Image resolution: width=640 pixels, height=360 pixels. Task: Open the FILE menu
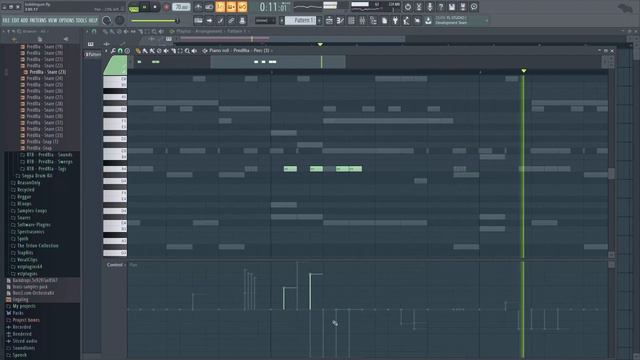click(x=6, y=20)
